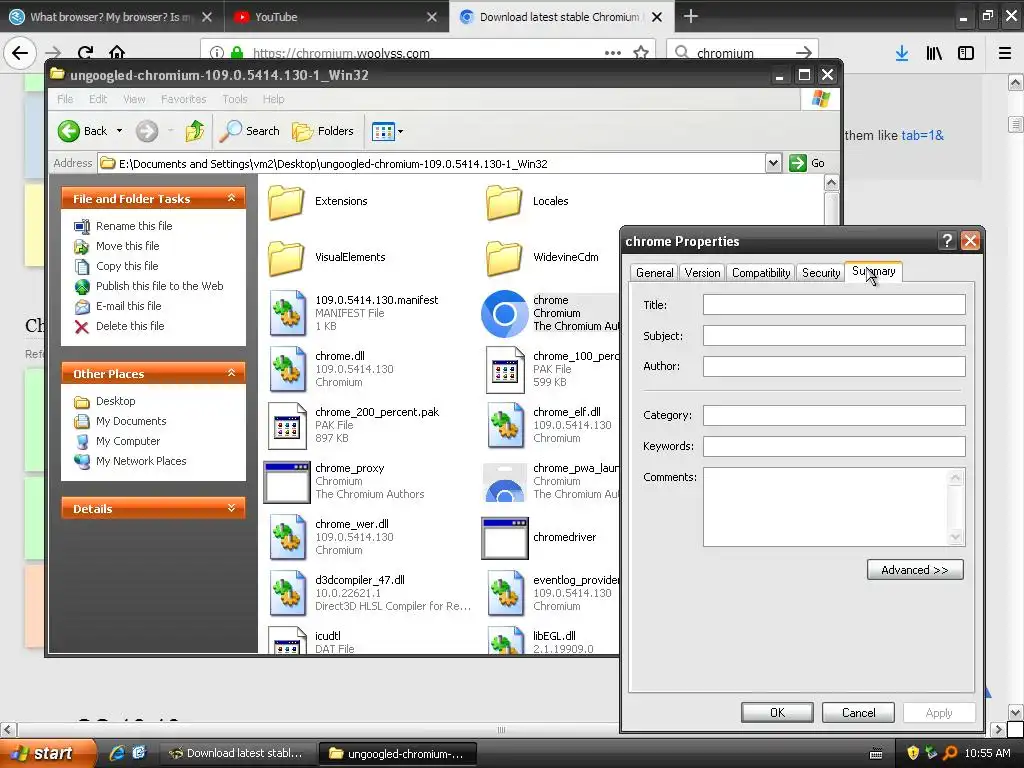Click Explorer file list scroll-up arrow
The height and width of the screenshot is (768, 1024).
tap(831, 183)
